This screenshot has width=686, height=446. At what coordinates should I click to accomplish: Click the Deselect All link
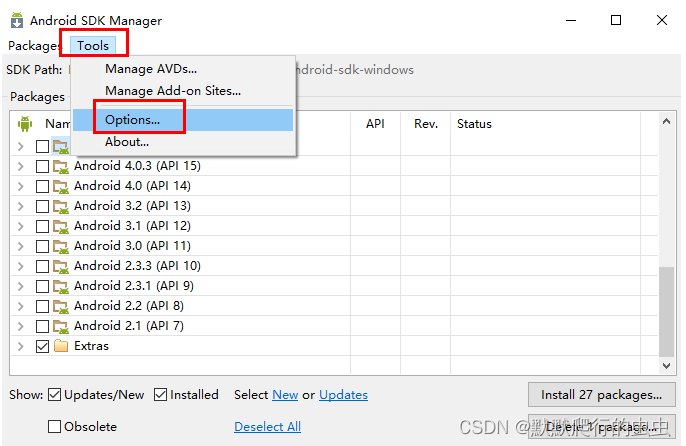pyautogui.click(x=267, y=426)
